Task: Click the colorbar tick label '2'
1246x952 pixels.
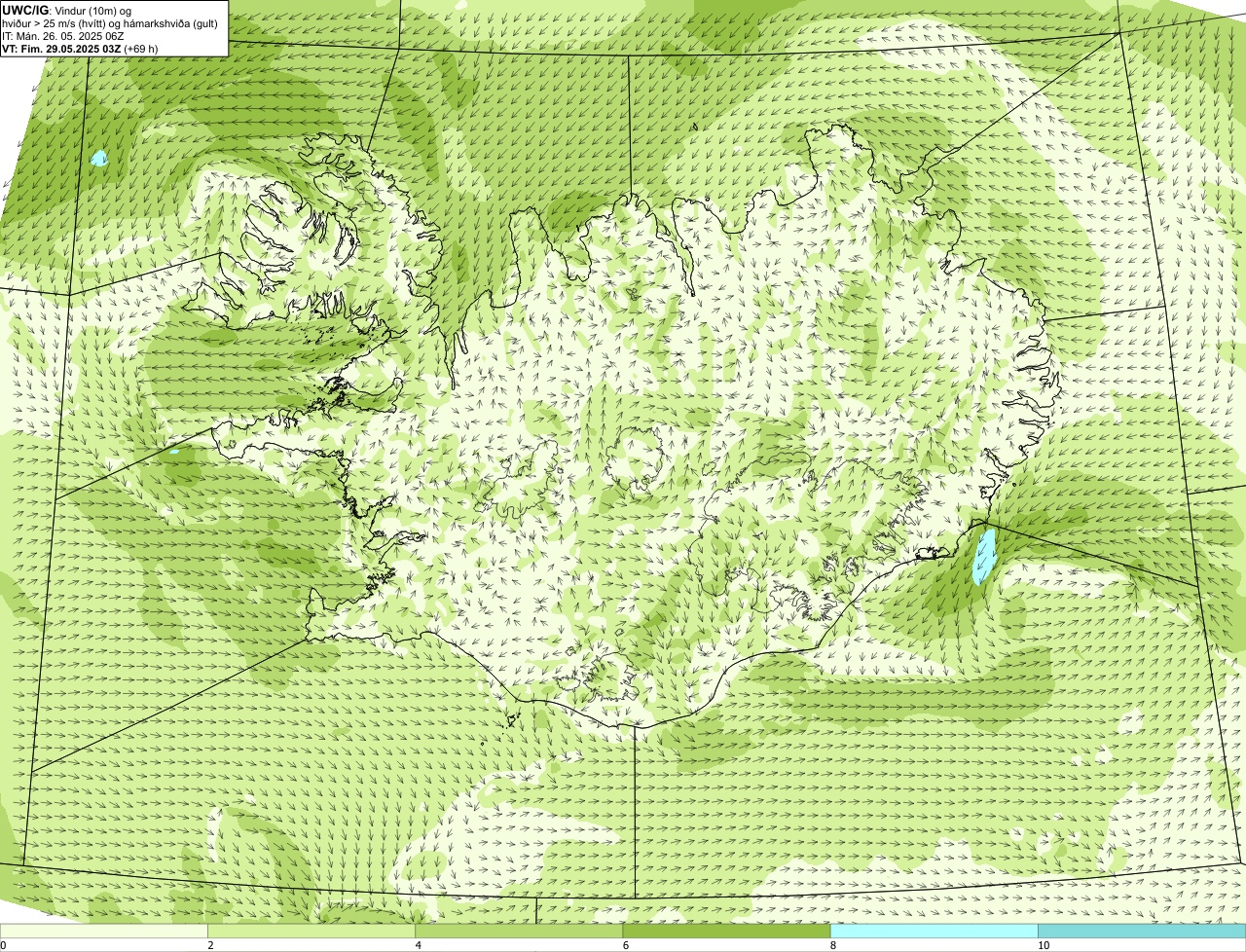Action: coord(210,945)
